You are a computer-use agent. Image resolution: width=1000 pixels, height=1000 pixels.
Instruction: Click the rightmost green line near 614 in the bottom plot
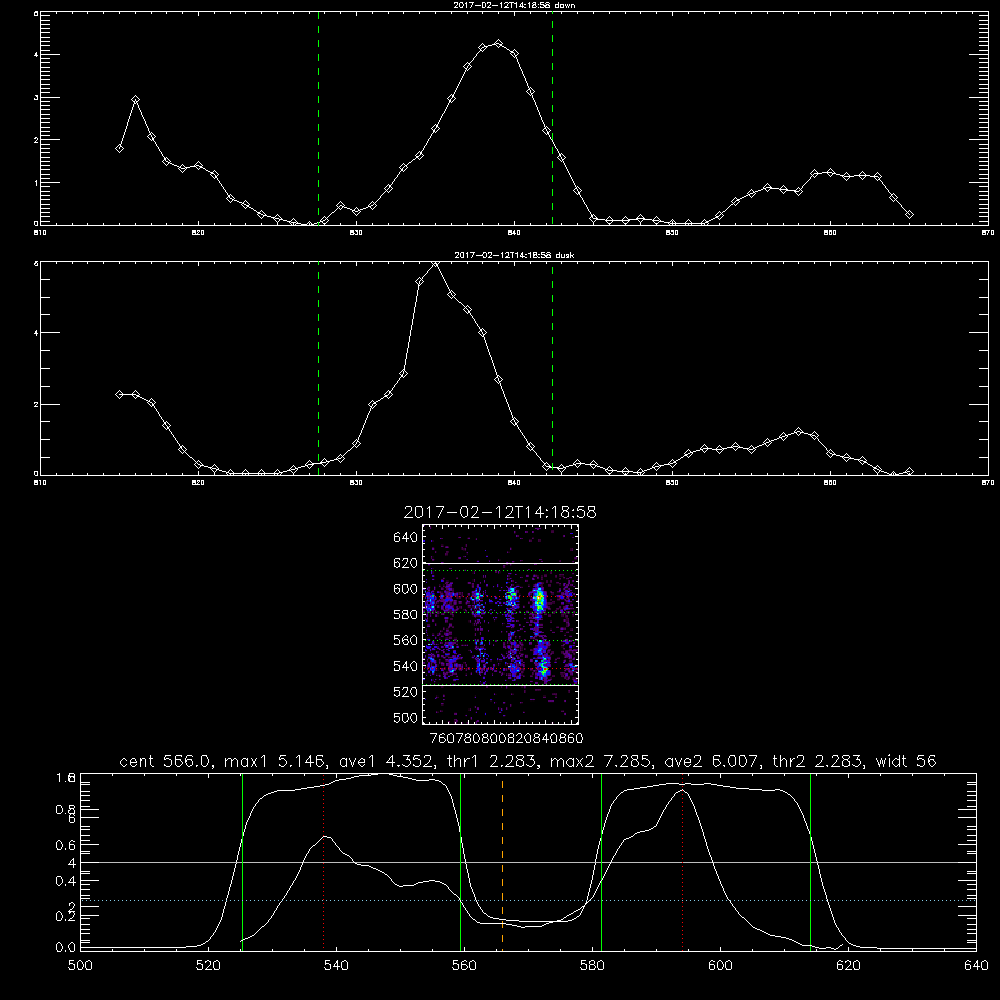tap(811, 861)
